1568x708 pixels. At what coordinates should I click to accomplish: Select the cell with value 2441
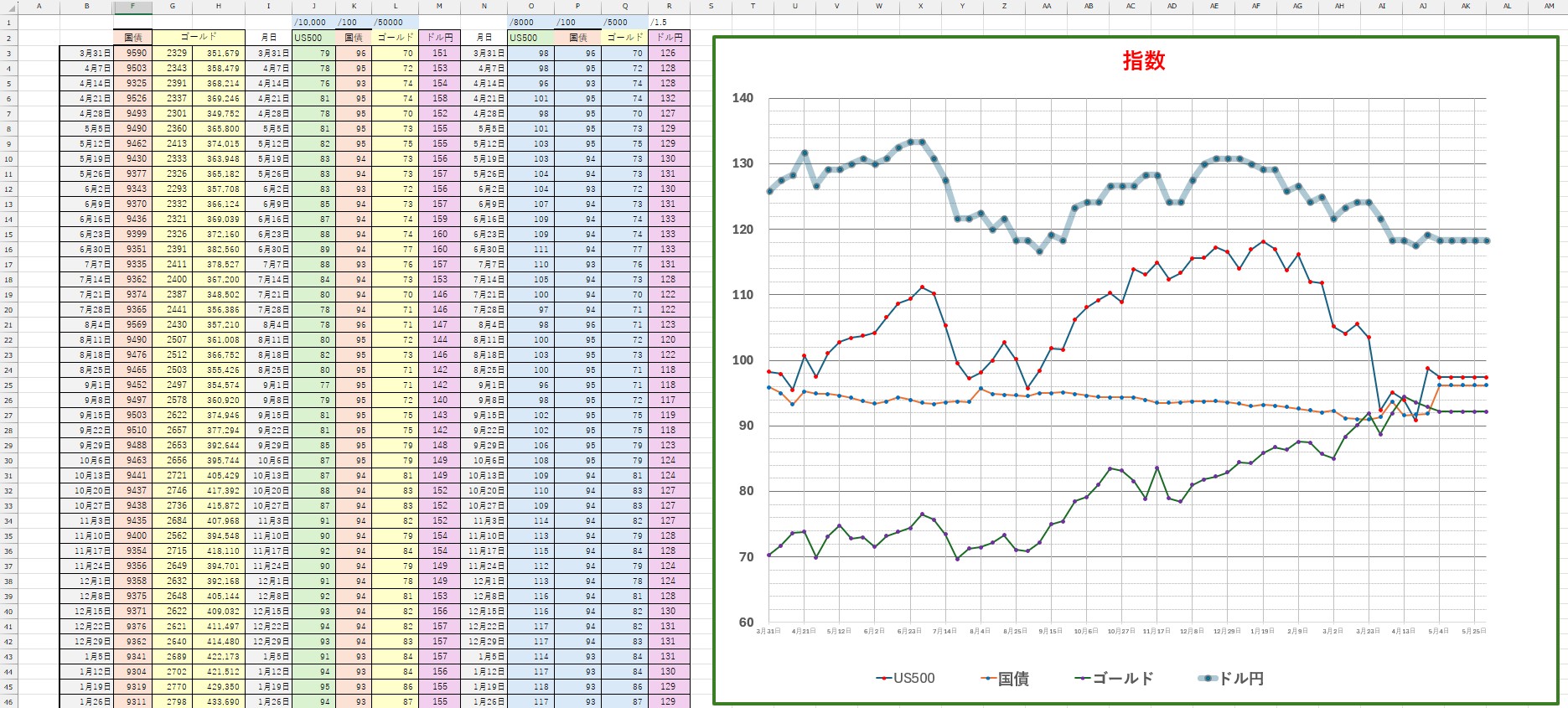point(172,309)
